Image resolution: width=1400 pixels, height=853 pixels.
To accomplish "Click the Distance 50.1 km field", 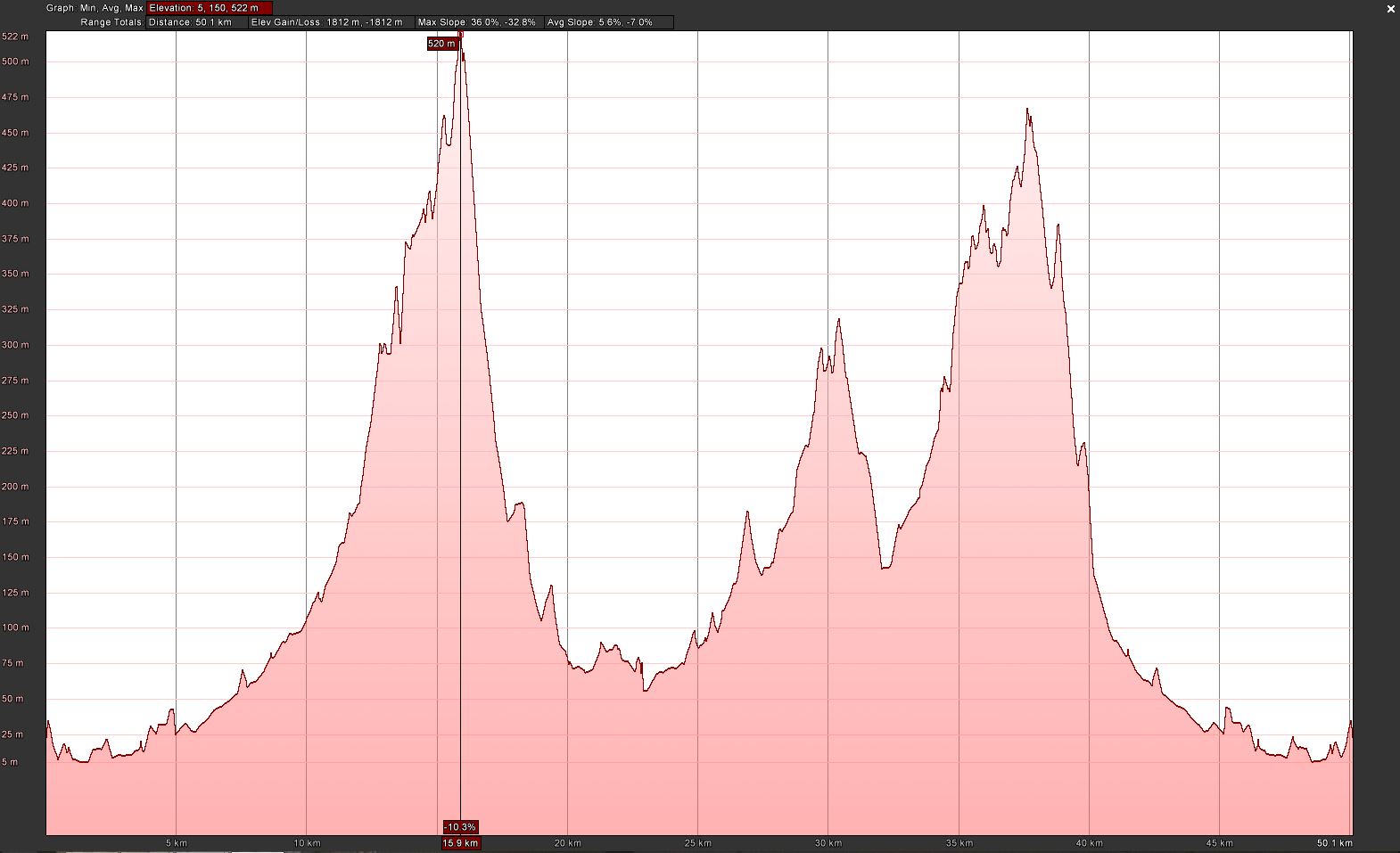I will [x=196, y=22].
